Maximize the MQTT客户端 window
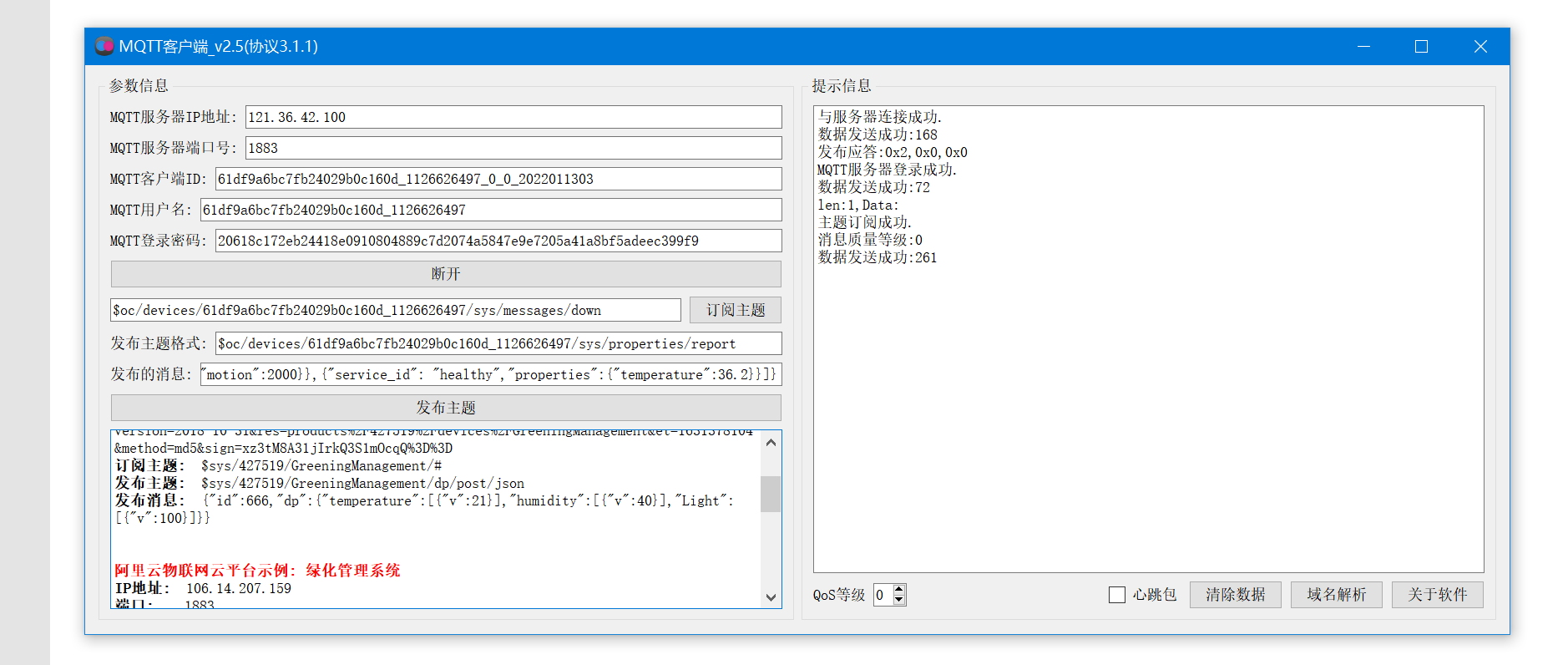1568x665 pixels. 1421,47
